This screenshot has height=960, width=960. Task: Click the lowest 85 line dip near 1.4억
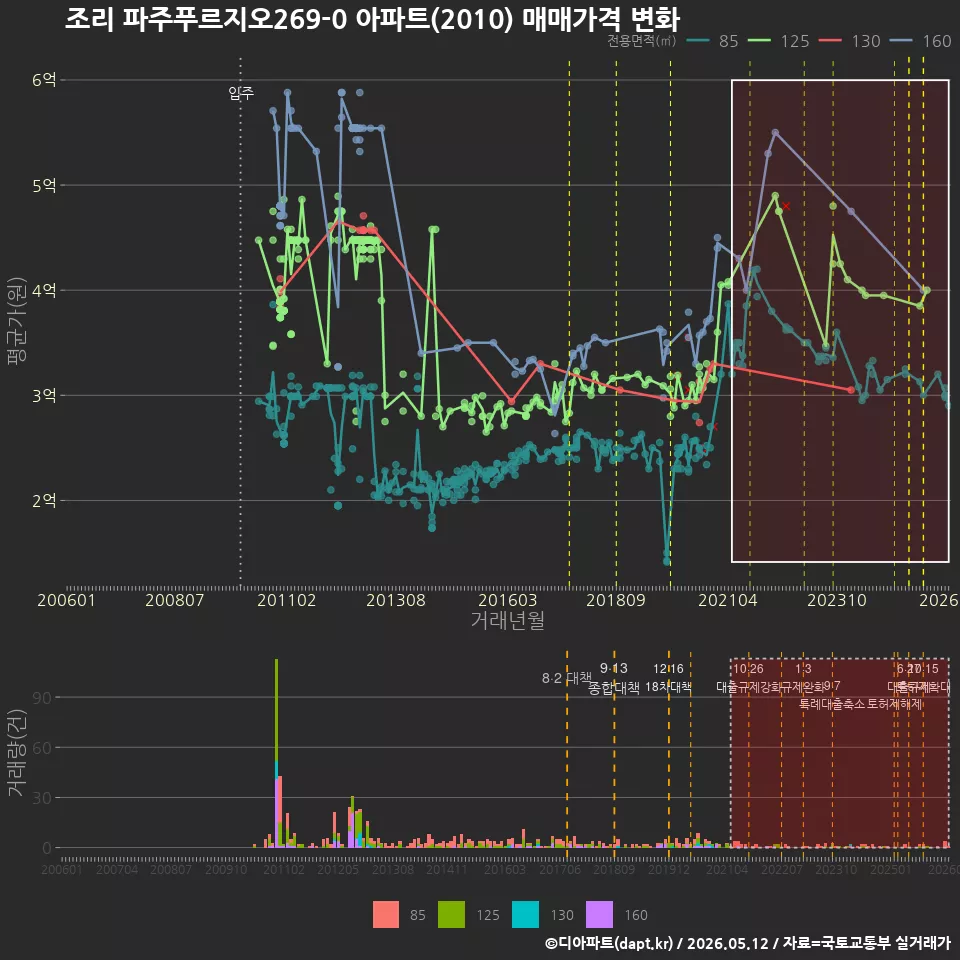click(667, 561)
